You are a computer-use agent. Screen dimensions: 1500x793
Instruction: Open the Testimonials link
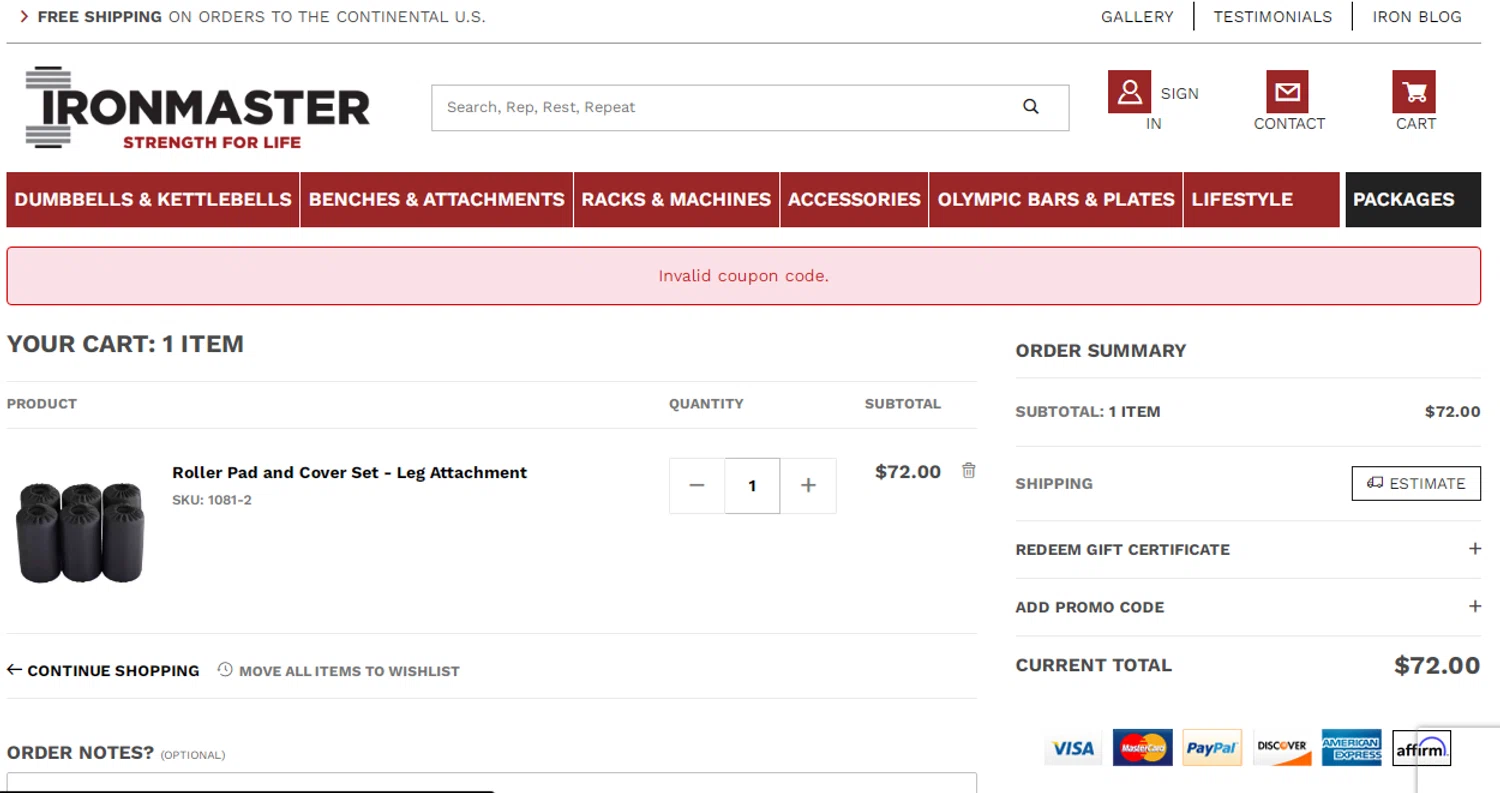[x=1273, y=17]
